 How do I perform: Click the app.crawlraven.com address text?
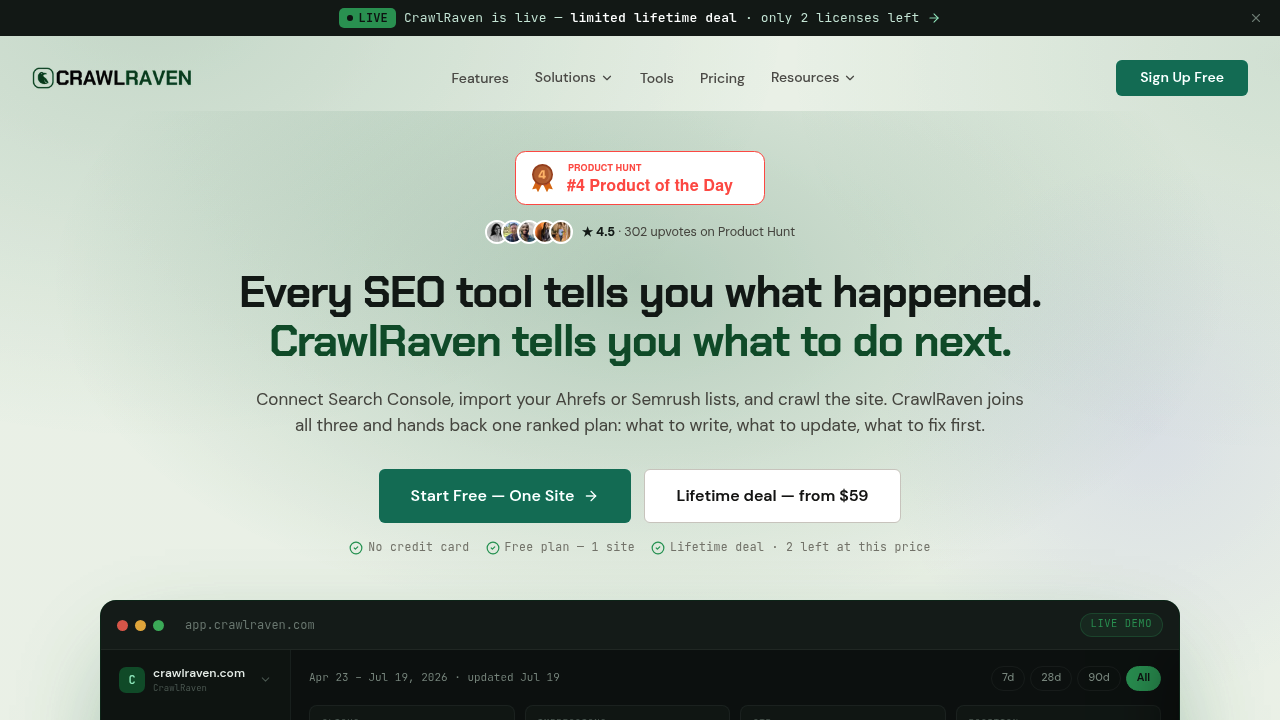[250, 625]
